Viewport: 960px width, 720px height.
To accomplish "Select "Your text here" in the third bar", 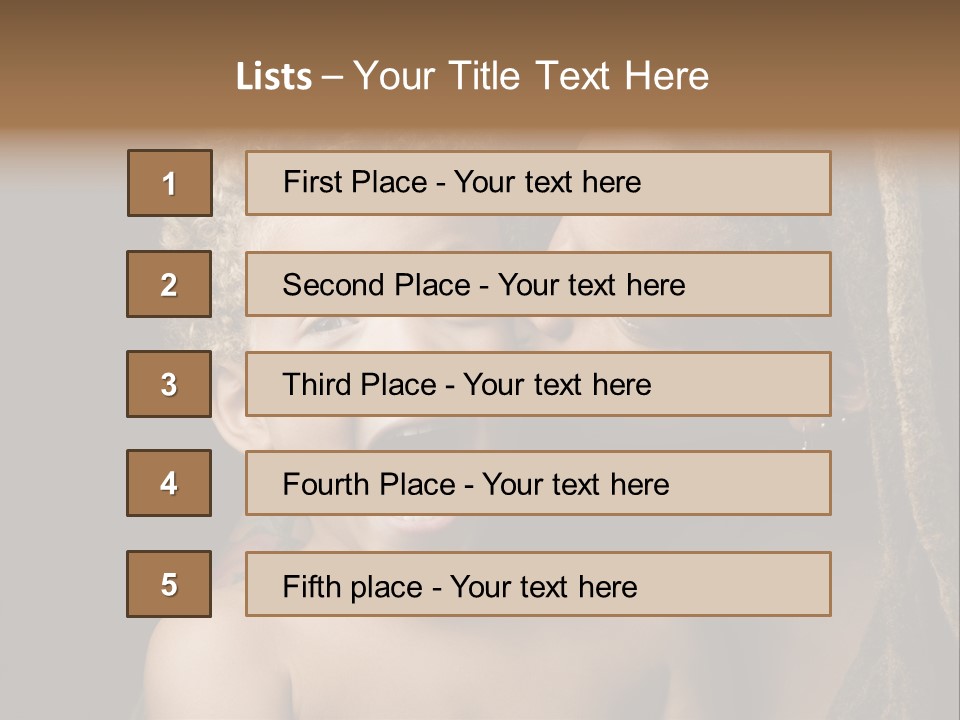I will pos(557,385).
